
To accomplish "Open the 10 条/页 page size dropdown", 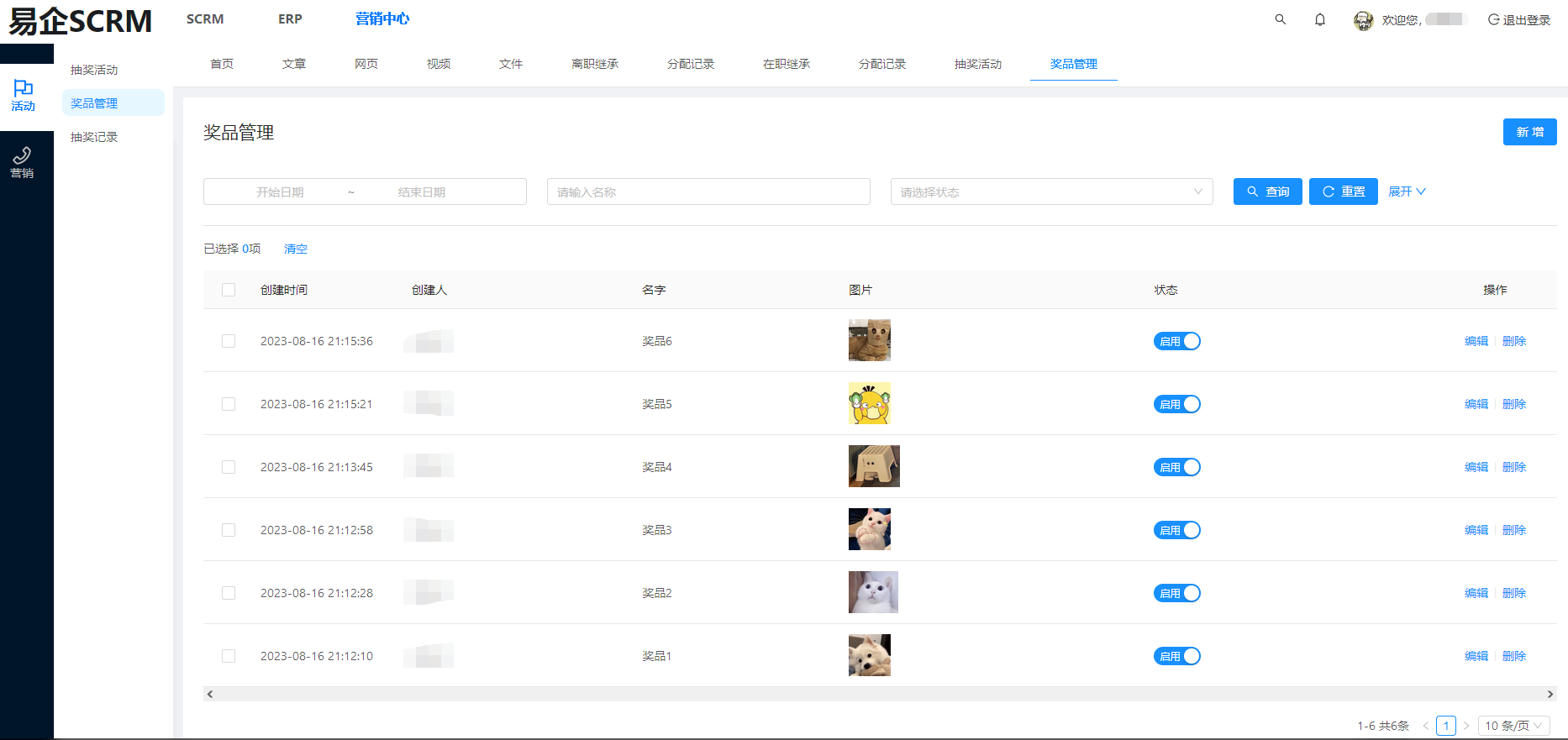I will coord(1514,726).
